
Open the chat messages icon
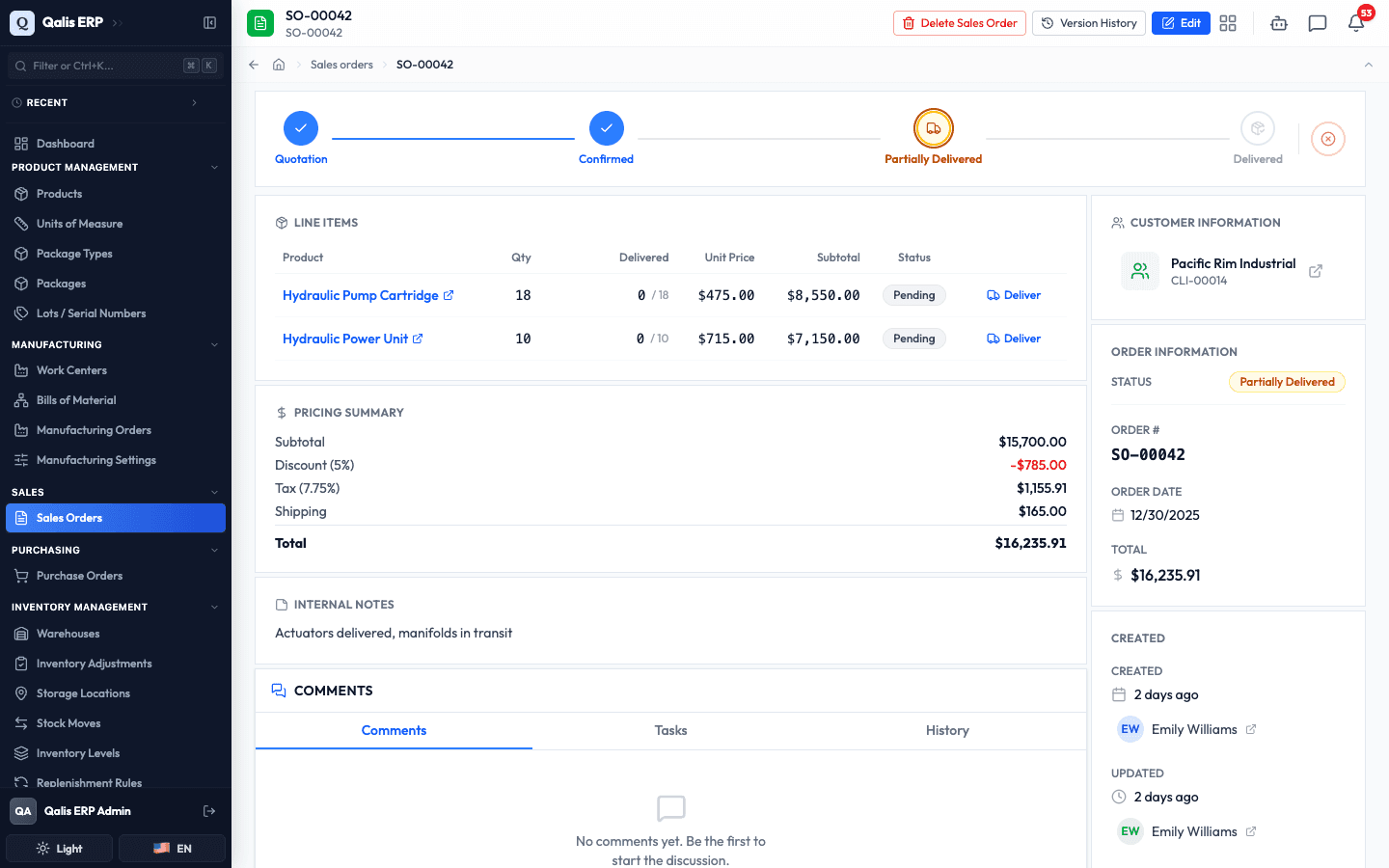pos(1318,23)
